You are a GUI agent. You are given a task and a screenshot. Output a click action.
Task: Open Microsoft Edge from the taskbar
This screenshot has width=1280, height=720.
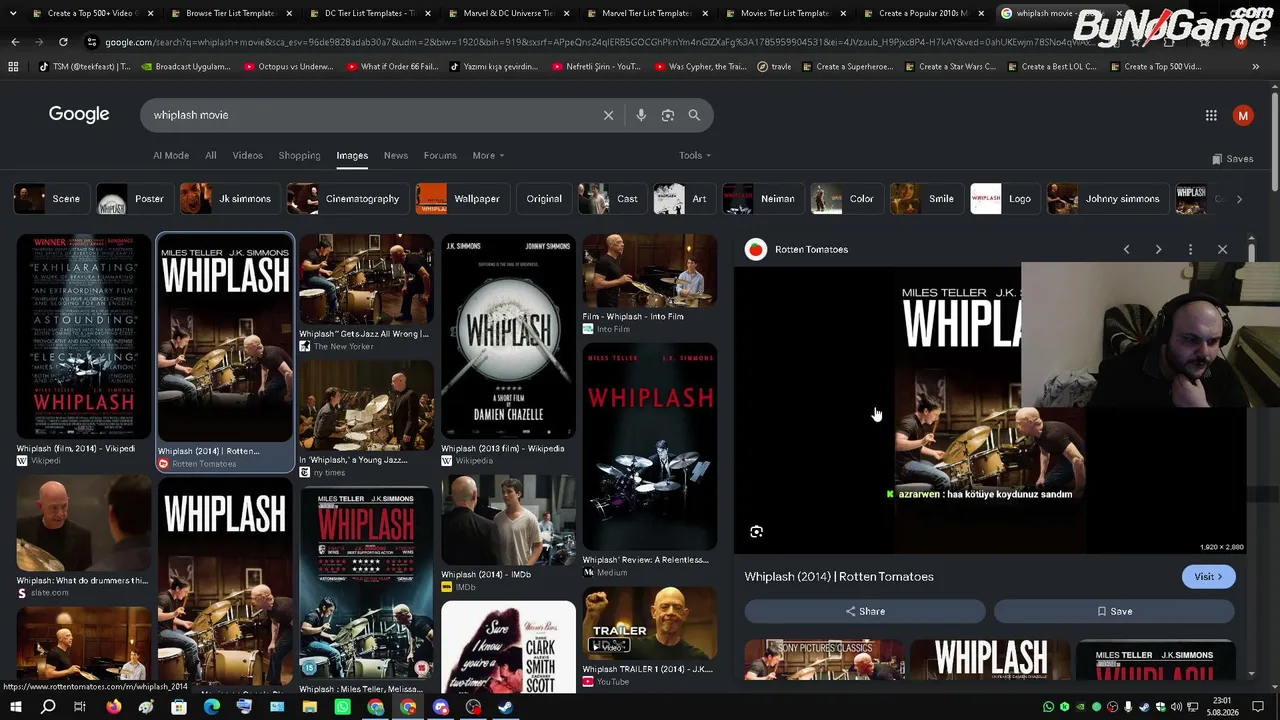212,707
